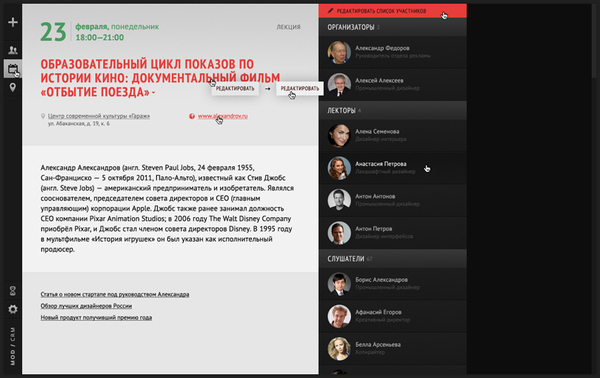Click Редактировать список участников button
Image resolution: width=600 pixels, height=378 pixels.
pos(393,11)
